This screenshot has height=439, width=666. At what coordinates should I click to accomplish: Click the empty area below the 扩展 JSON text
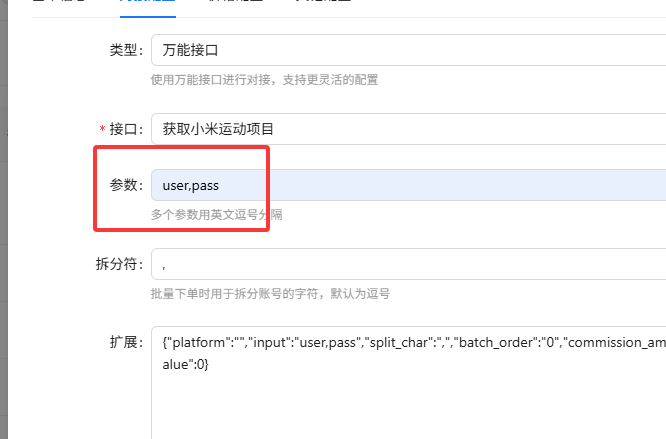tap(400, 410)
